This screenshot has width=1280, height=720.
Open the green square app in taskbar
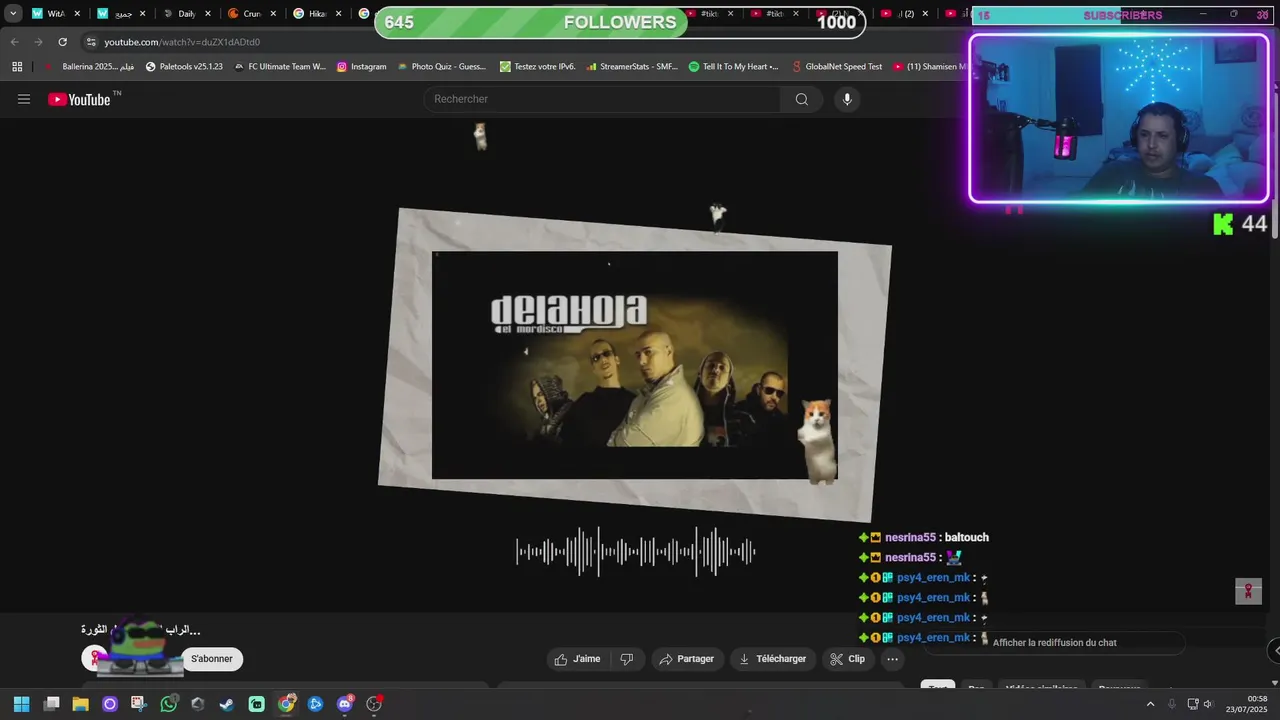pos(257,704)
